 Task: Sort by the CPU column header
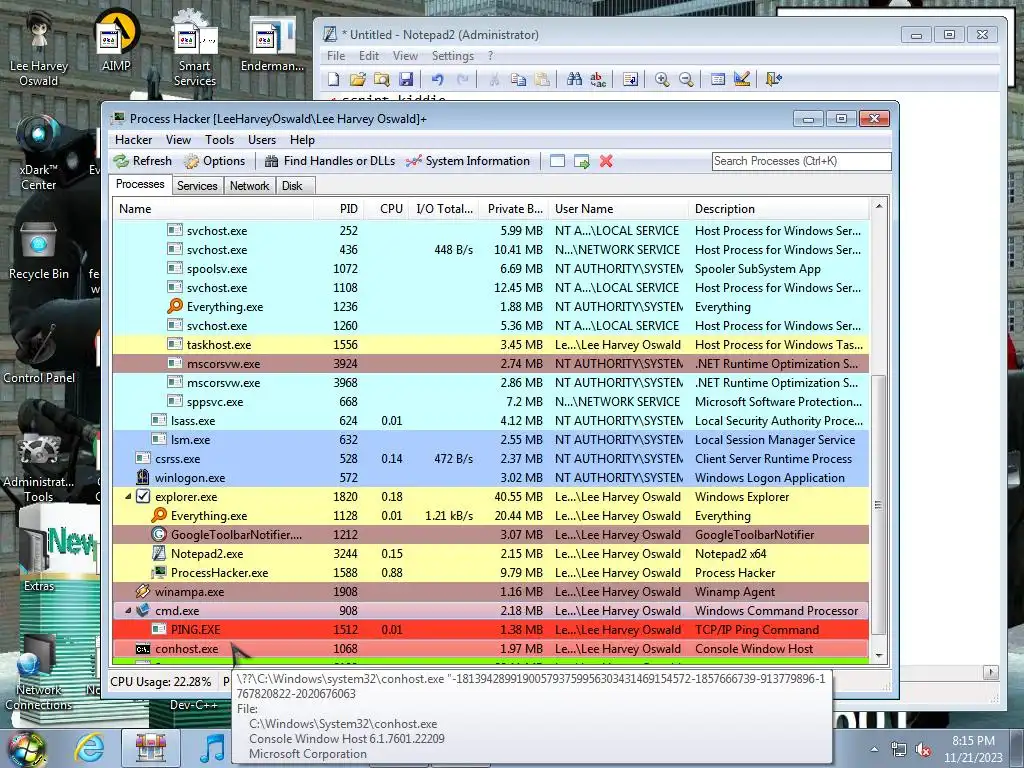click(387, 209)
